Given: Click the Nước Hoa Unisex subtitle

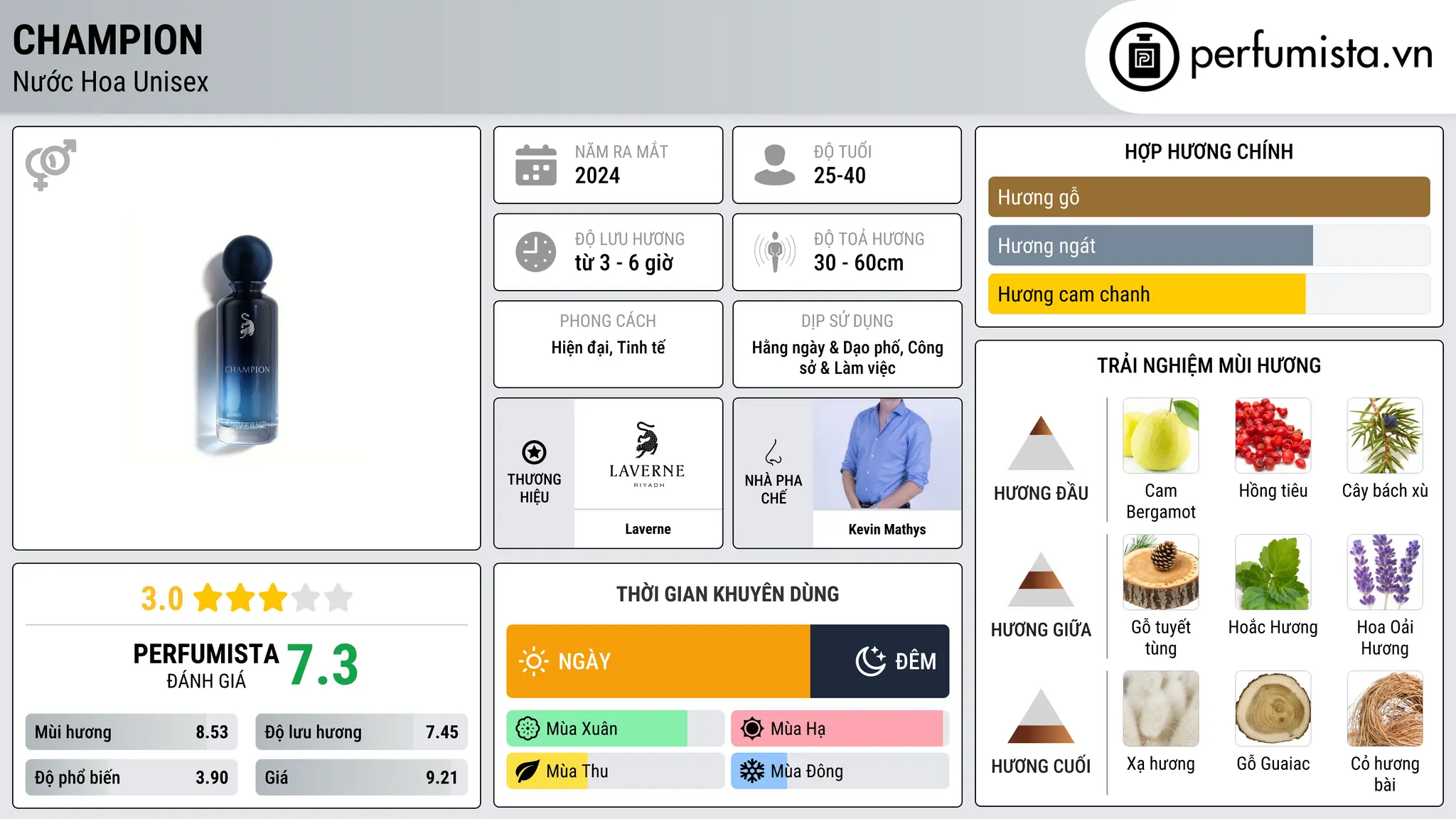Looking at the screenshot, I should coord(110,82).
